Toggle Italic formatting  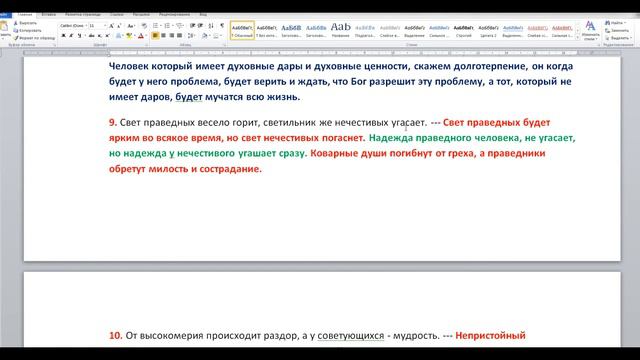point(71,36)
